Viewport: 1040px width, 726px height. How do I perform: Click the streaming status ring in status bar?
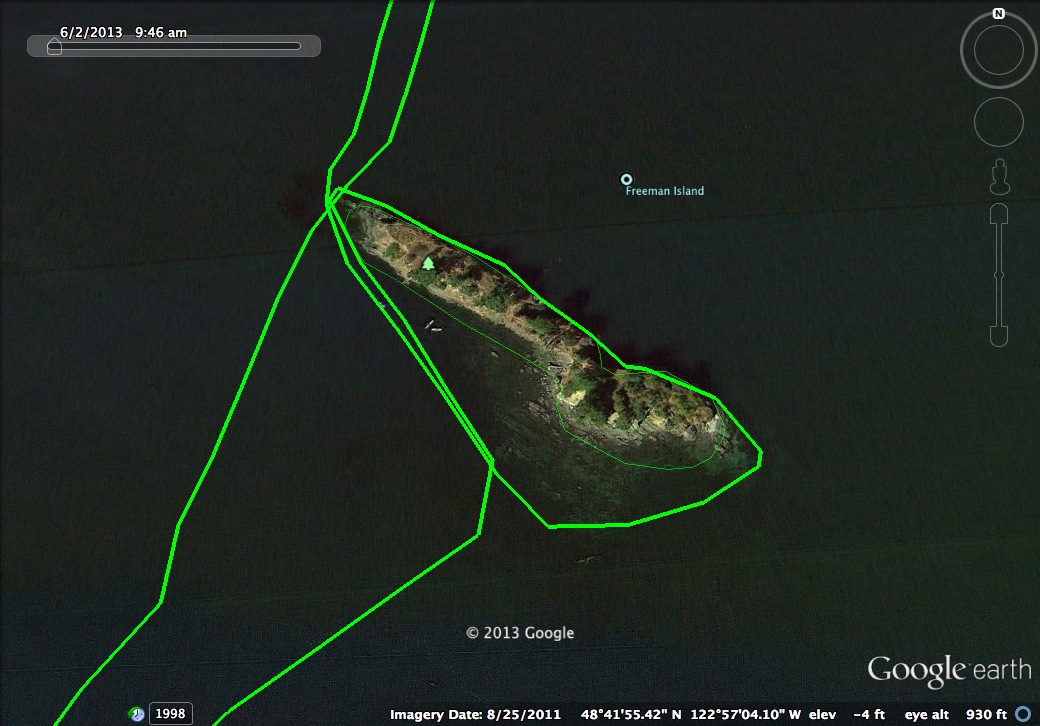point(1023,714)
